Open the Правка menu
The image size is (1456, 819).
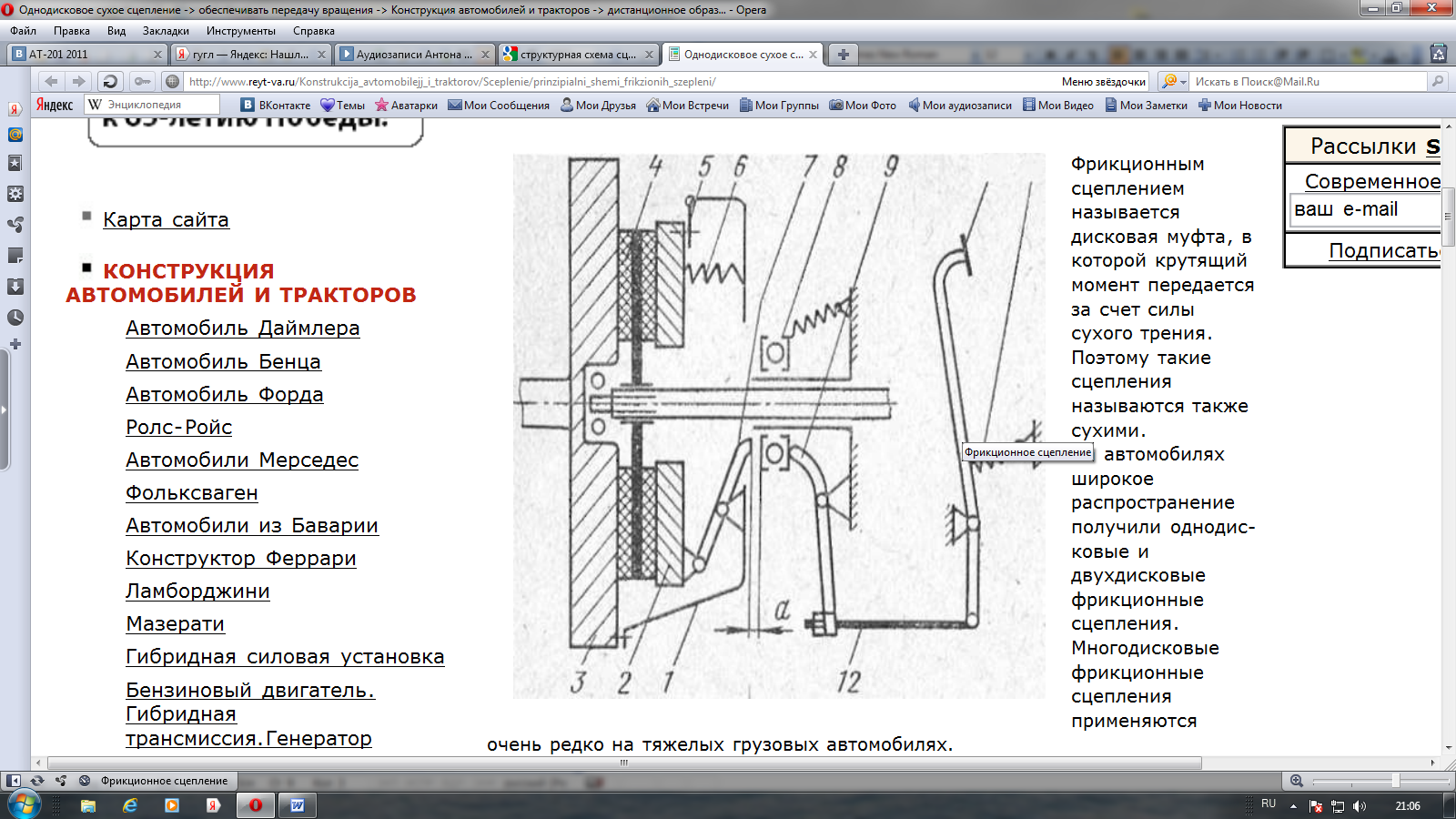(x=71, y=31)
